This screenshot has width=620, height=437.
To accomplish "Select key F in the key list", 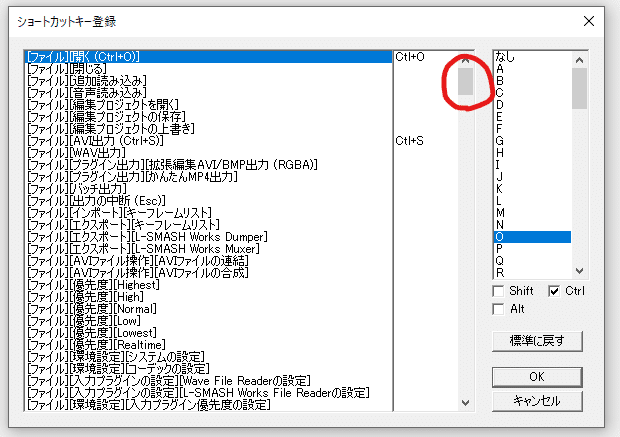I will pos(533,129).
